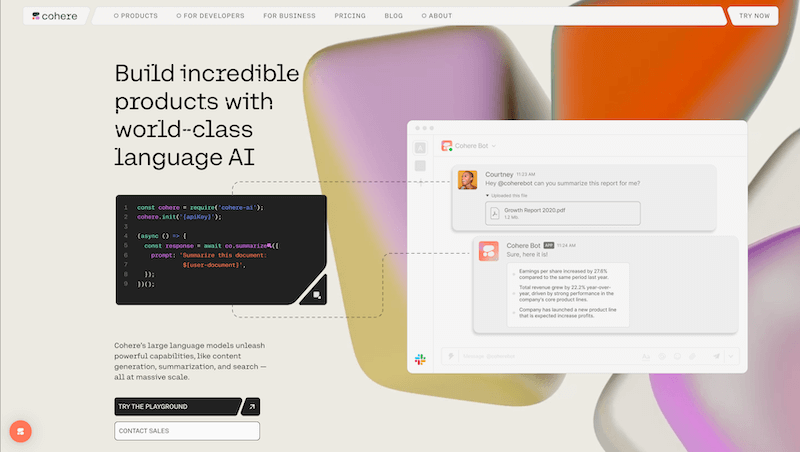Expand the Cohere Bot channel dropdown chevron
The height and width of the screenshot is (452, 800).
pos(494,146)
